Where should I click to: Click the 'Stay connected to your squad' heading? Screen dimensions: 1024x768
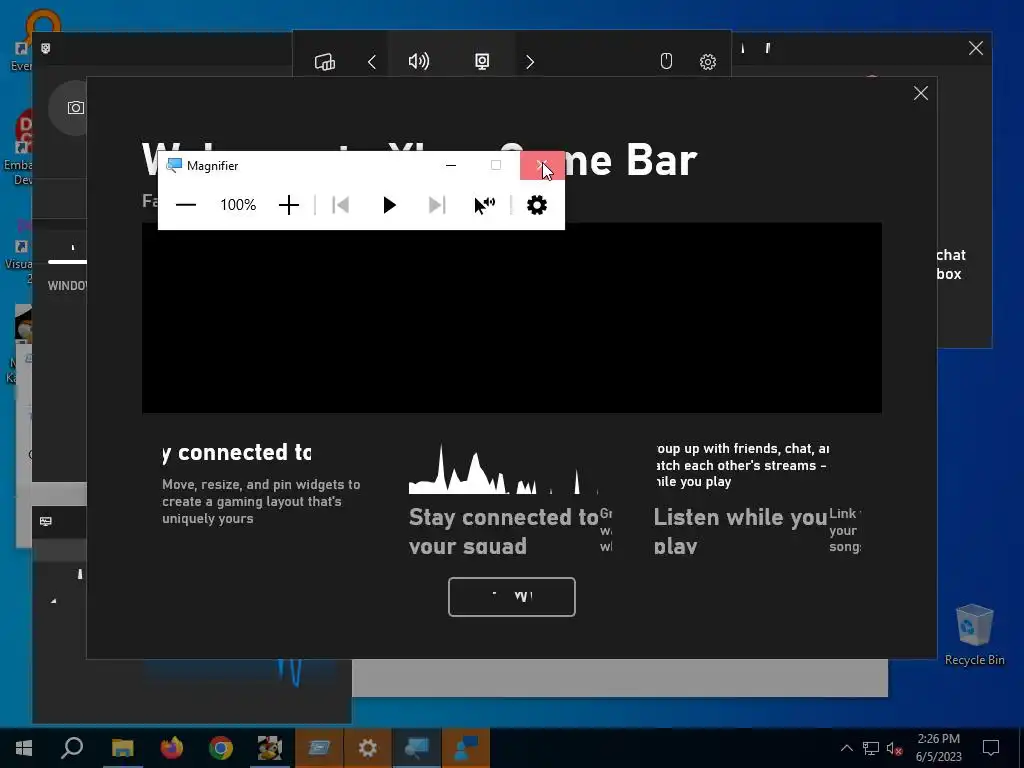coord(504,531)
